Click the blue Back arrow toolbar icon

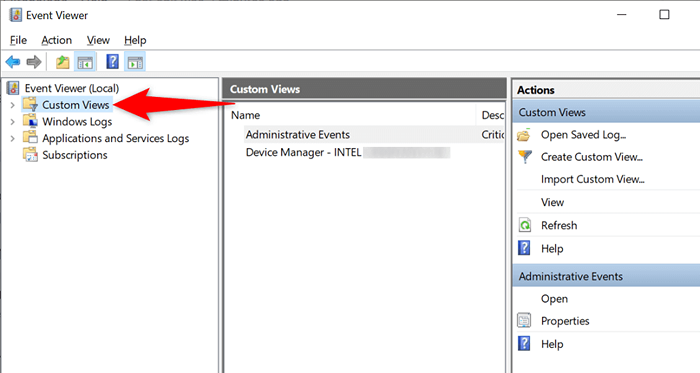pyautogui.click(x=13, y=62)
